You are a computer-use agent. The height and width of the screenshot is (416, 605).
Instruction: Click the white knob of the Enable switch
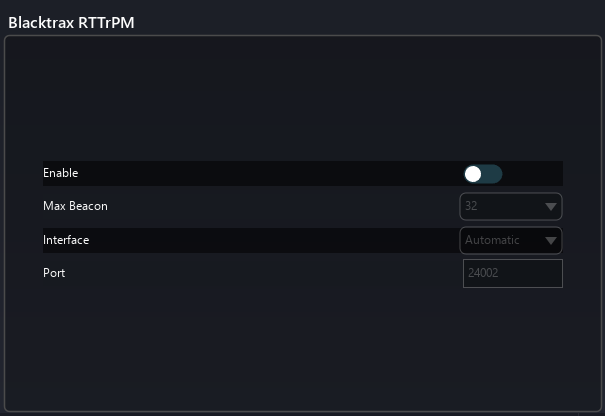click(x=473, y=174)
